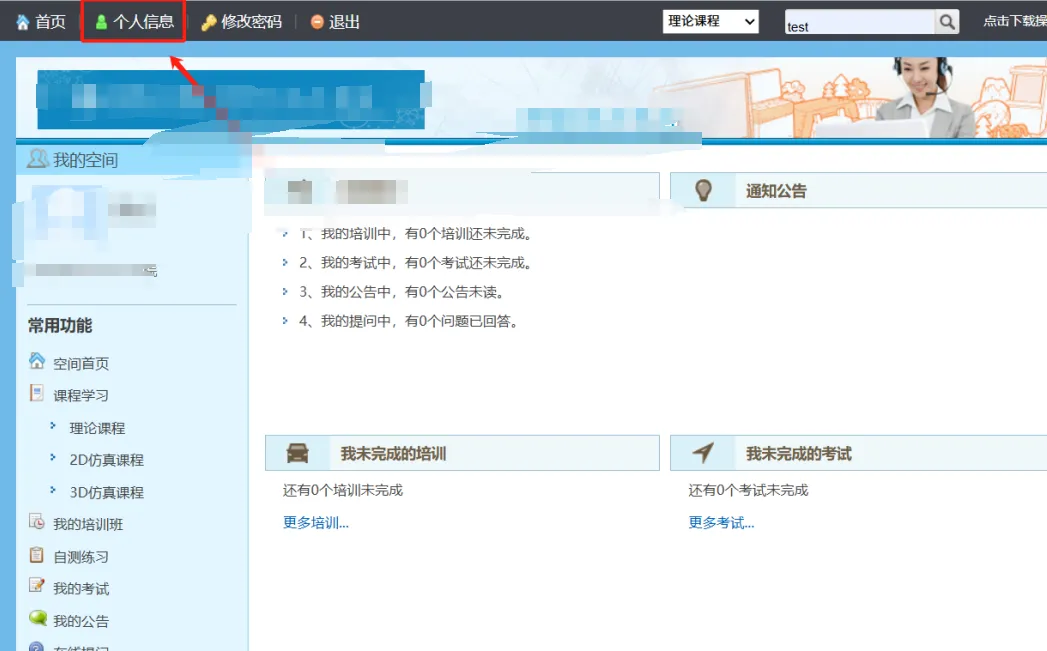Click the customer service woman banner image
The image size is (1047, 651).
925,97
